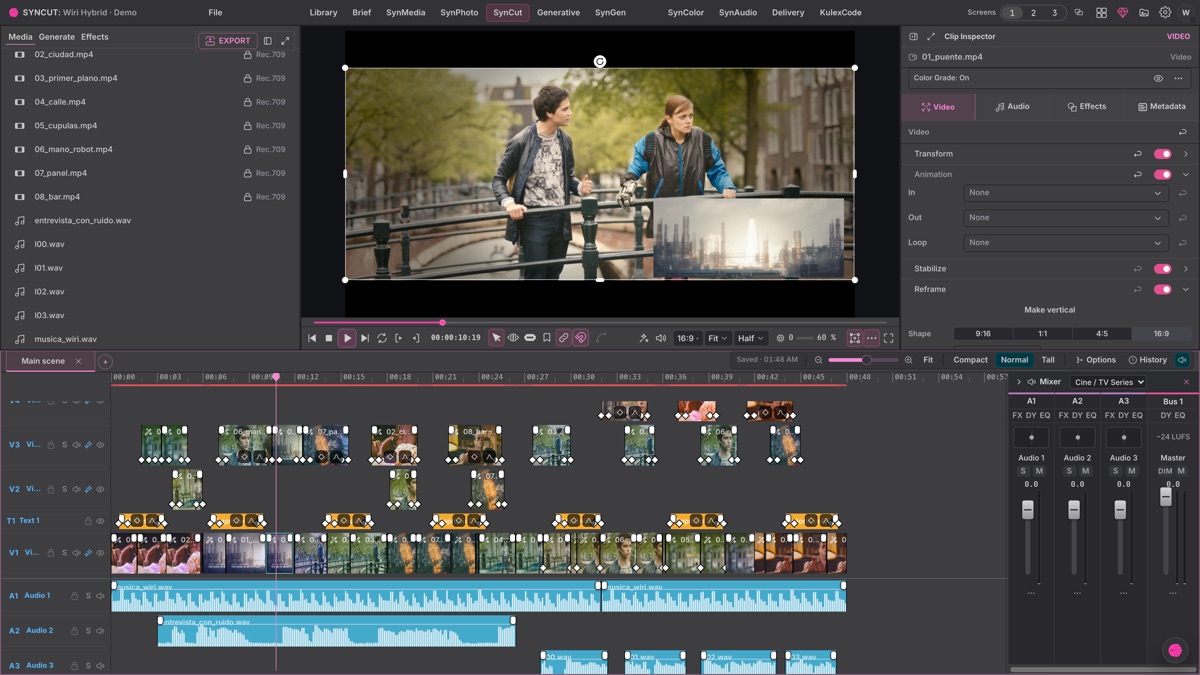The image size is (1200, 675).
Task: Click the viewer playback progress bar
Action: point(600,322)
